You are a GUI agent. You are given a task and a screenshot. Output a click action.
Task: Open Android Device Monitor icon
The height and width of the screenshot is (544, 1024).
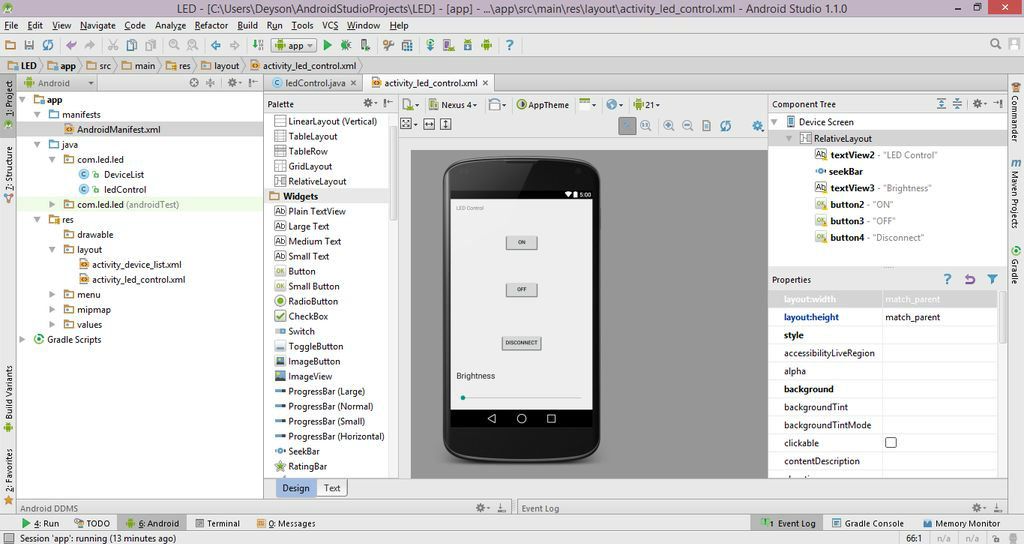tap(487, 45)
